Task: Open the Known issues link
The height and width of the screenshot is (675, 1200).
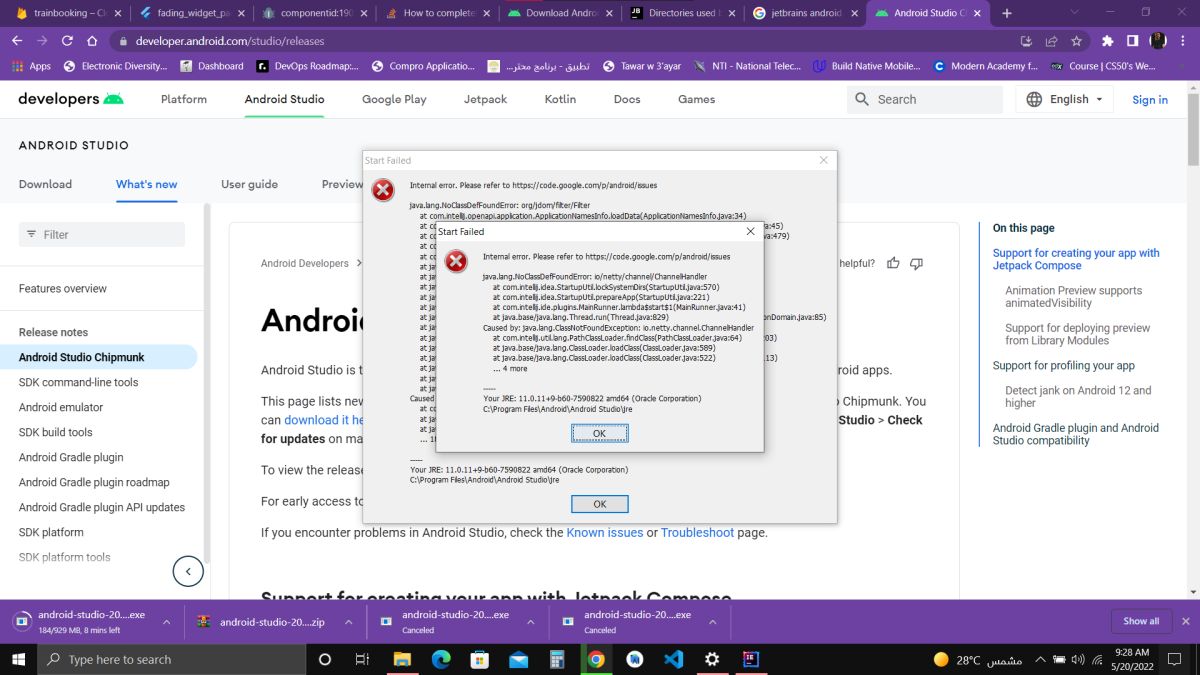Action: click(x=604, y=532)
